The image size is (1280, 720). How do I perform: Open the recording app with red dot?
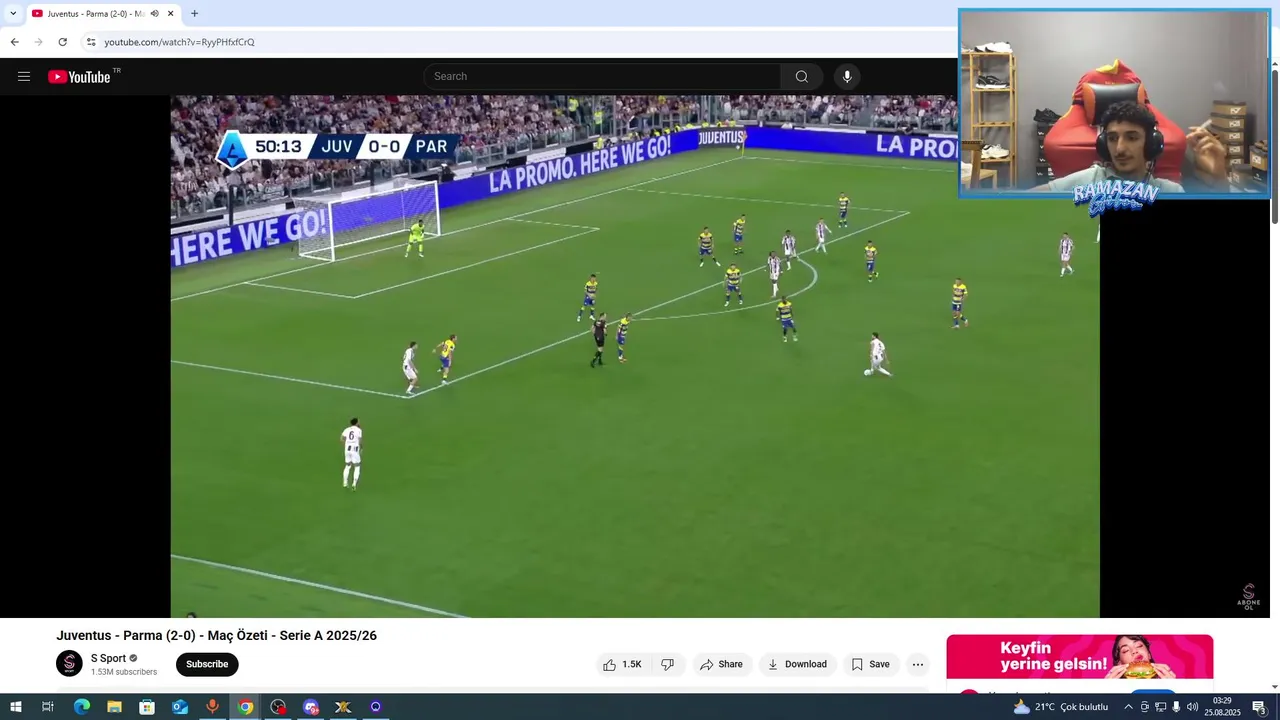pos(278,707)
